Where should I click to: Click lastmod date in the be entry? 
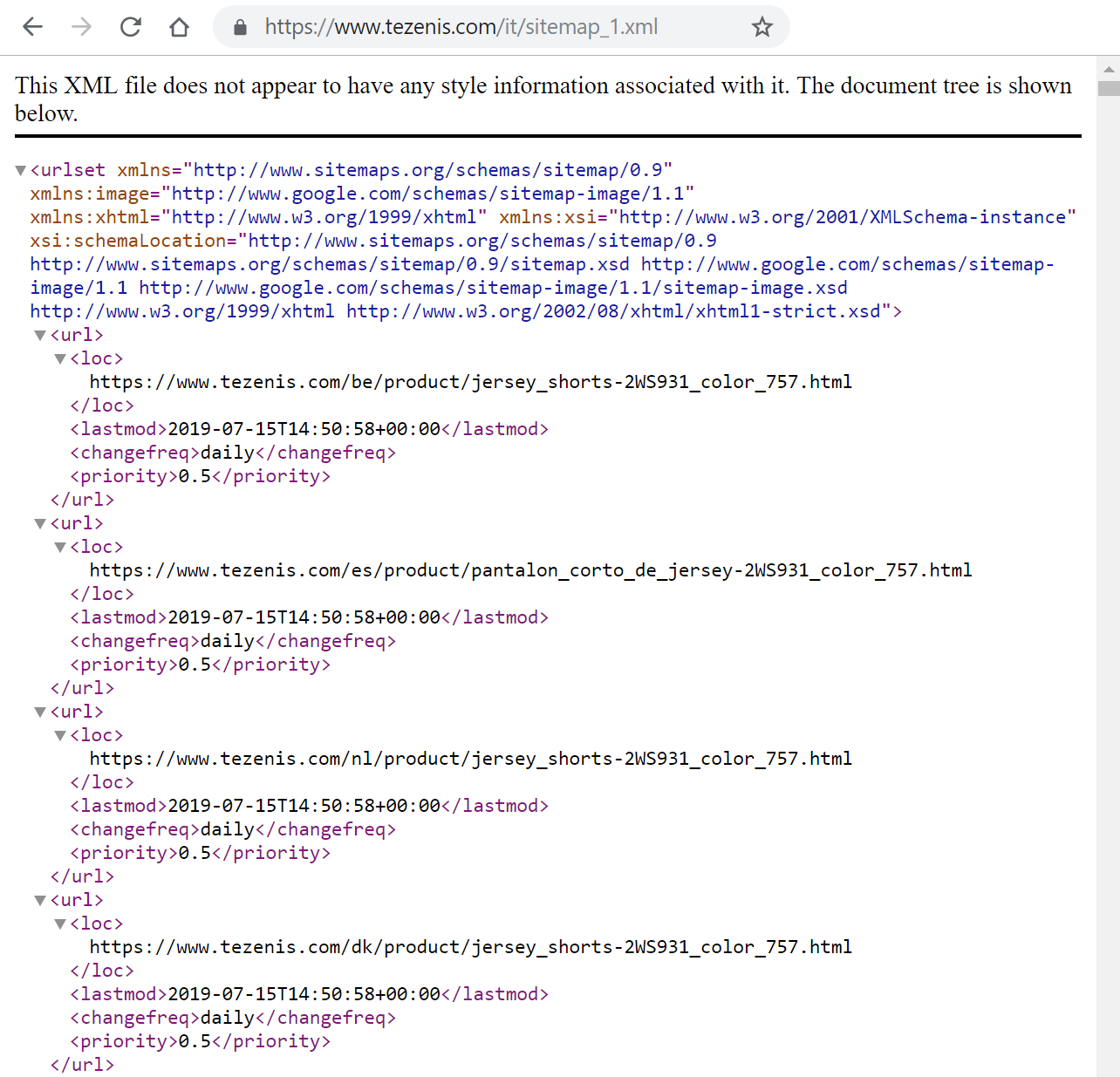pos(304,429)
